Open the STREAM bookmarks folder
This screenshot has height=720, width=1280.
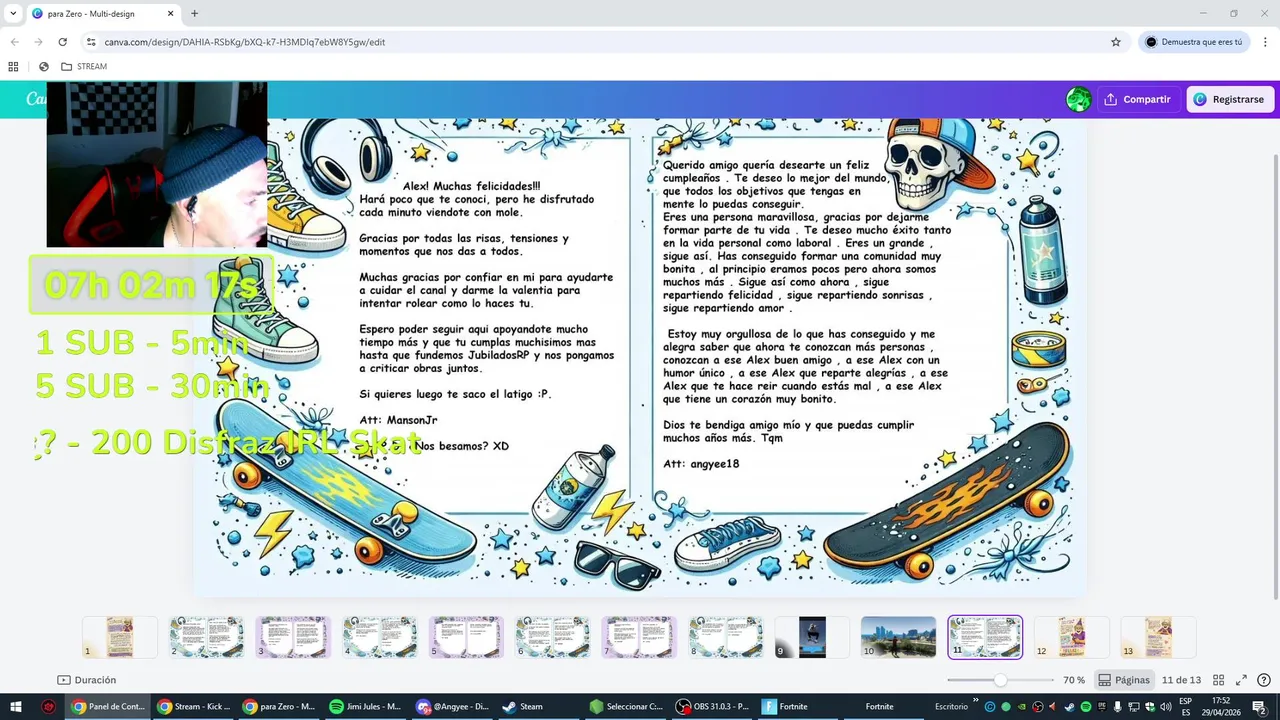[84, 66]
